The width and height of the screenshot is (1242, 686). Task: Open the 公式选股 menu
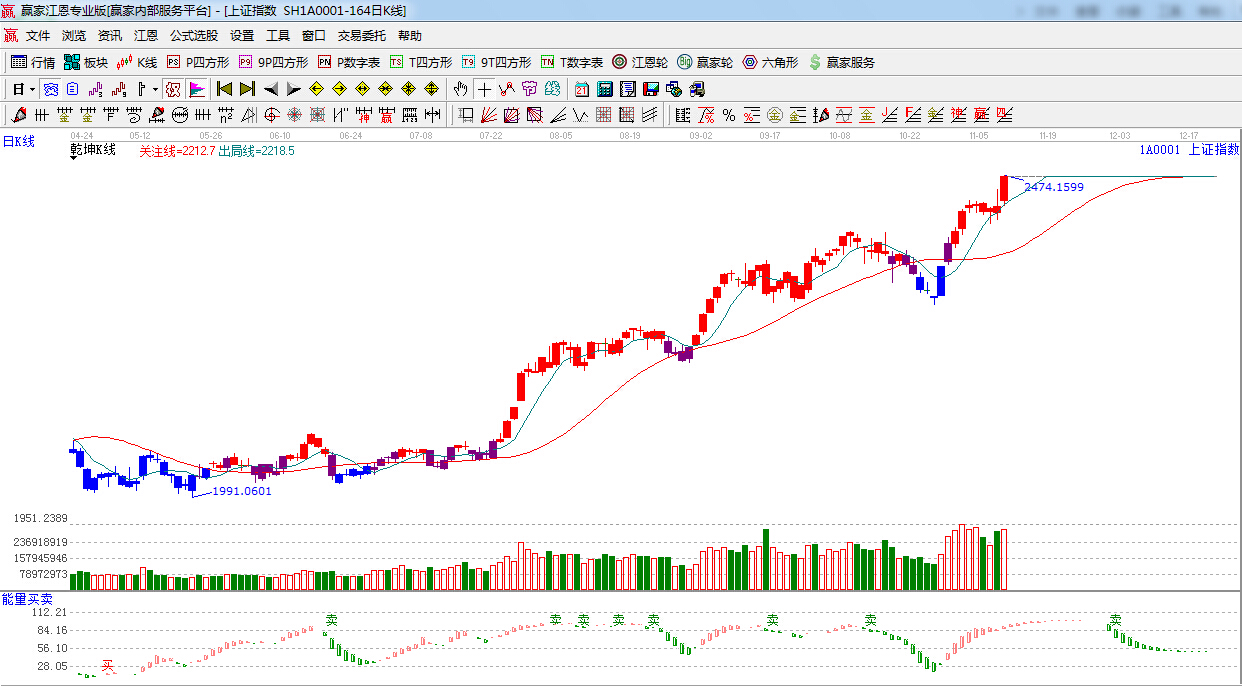pyautogui.click(x=193, y=36)
